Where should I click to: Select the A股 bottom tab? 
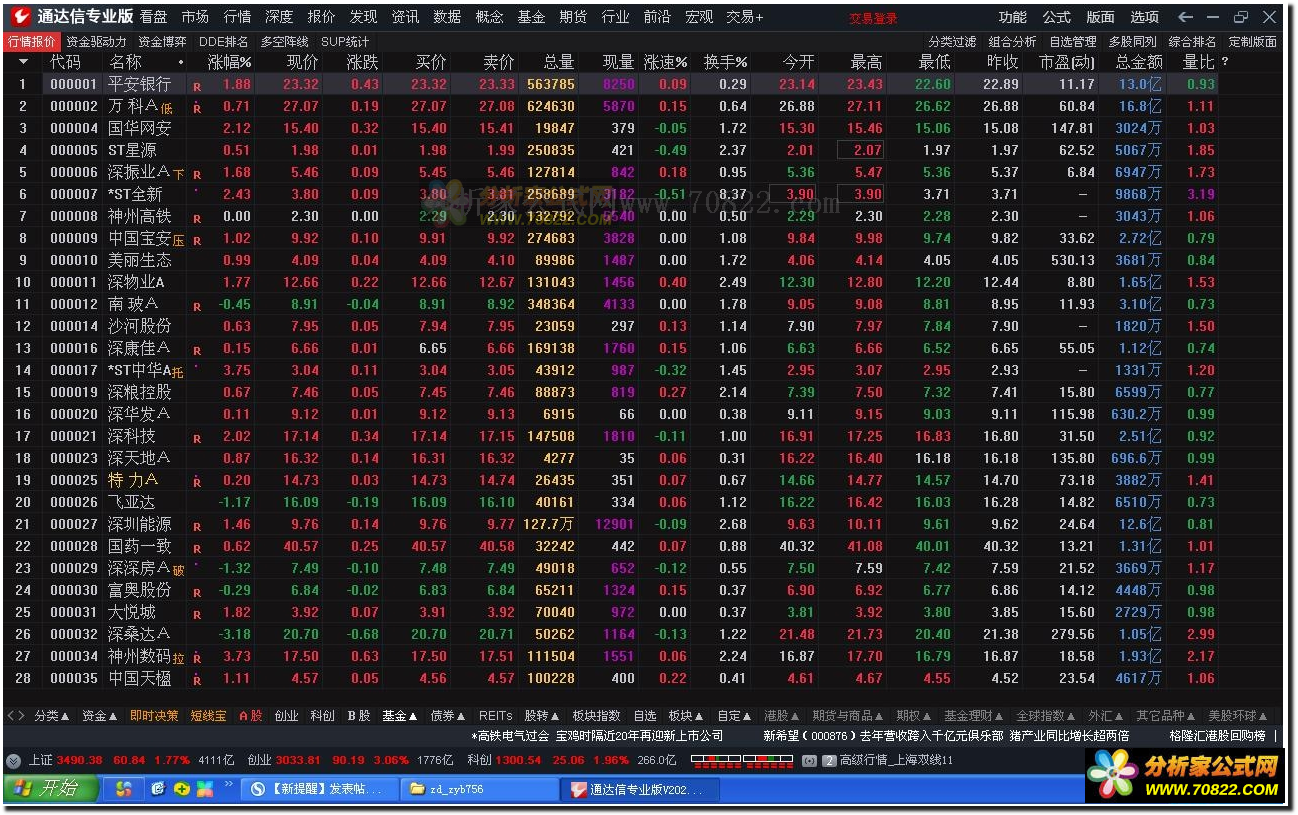tap(250, 716)
